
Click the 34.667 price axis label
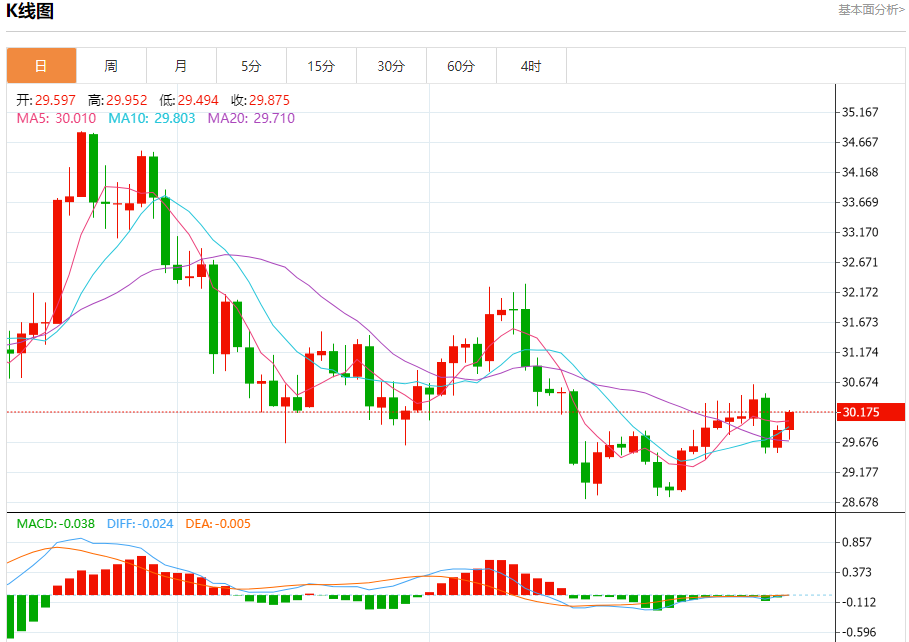(860, 143)
